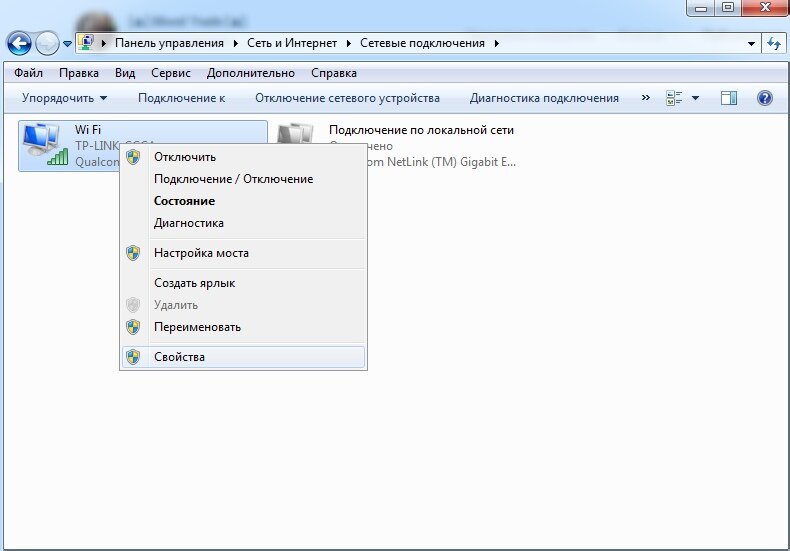Image resolution: width=790 pixels, height=551 pixels.
Task: Click the disabled 'Удалить' menu item
Action: pos(243,305)
